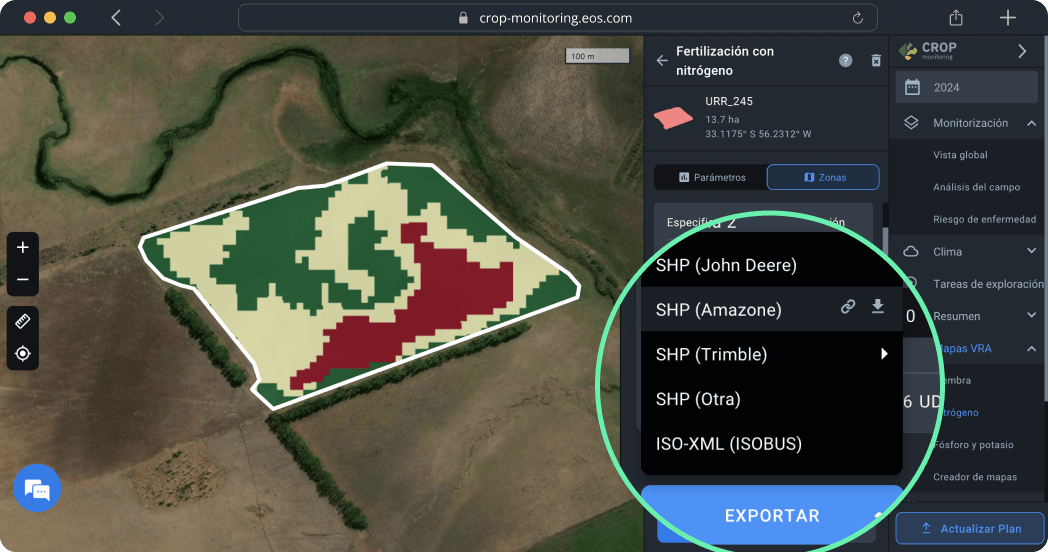Select ISO-XML (ISOBUS) format option
The height and width of the screenshot is (552, 1048).
729,443
